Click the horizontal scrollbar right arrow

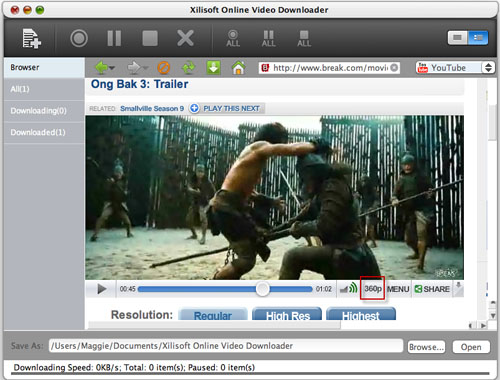point(483,326)
